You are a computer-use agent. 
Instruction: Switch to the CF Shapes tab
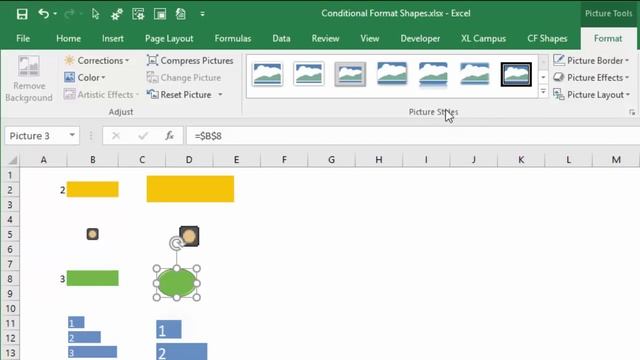[547, 38]
